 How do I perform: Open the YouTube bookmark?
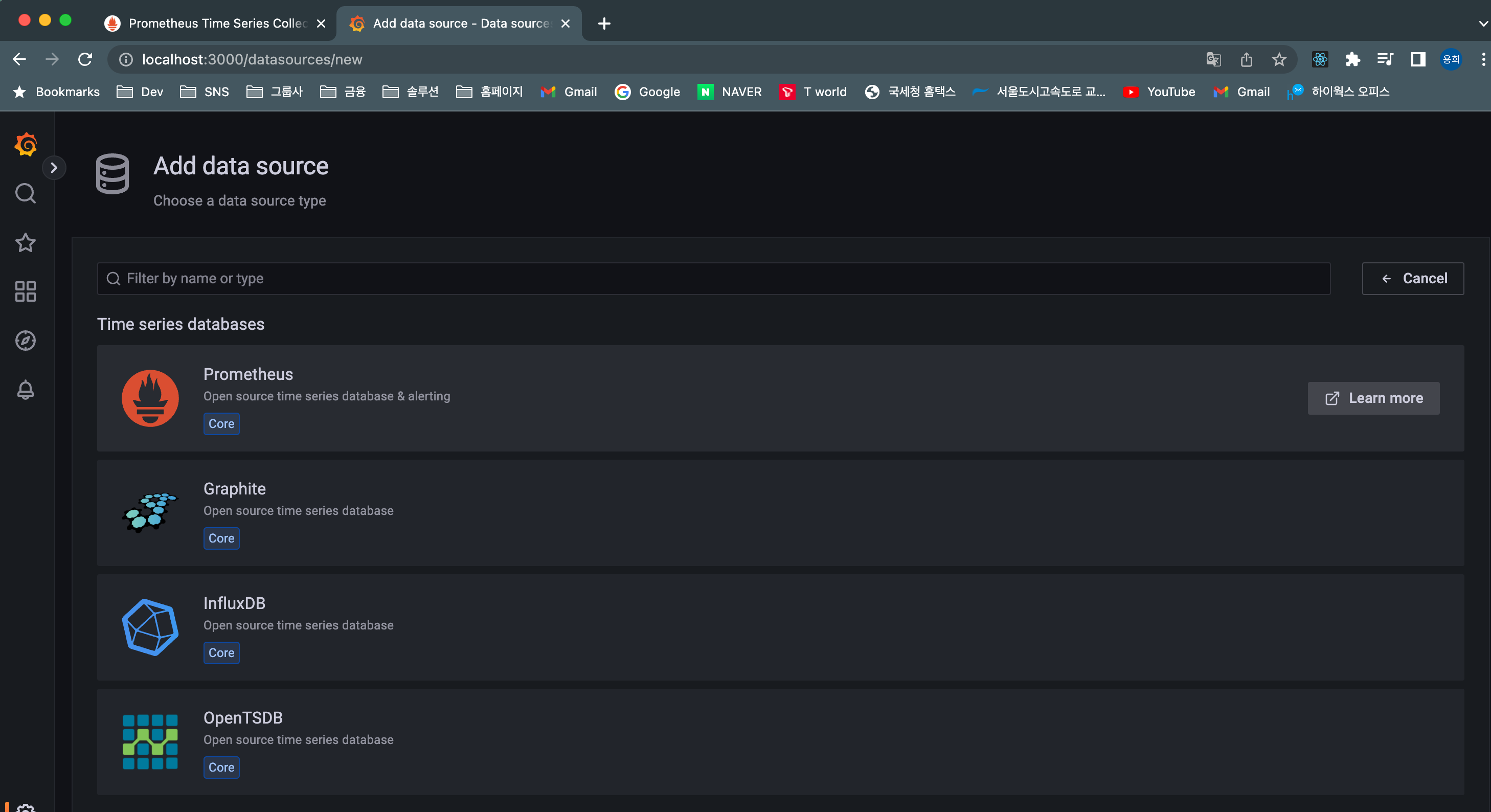click(x=1159, y=92)
